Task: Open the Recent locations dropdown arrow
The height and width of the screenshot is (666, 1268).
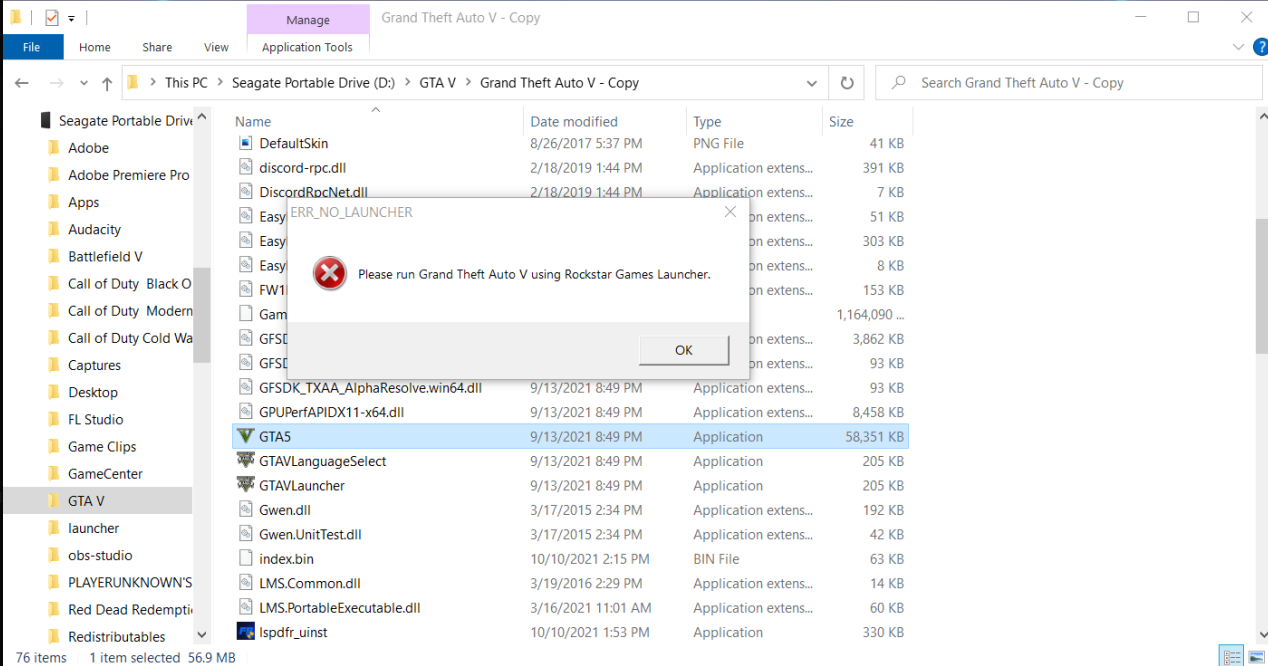Action: tap(83, 84)
